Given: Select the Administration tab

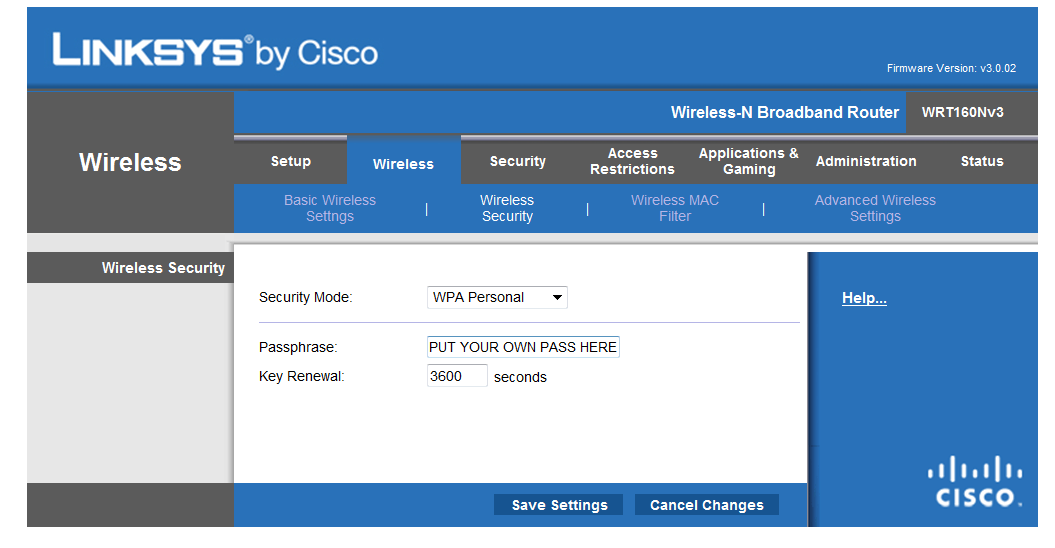Looking at the screenshot, I should click(x=866, y=161).
